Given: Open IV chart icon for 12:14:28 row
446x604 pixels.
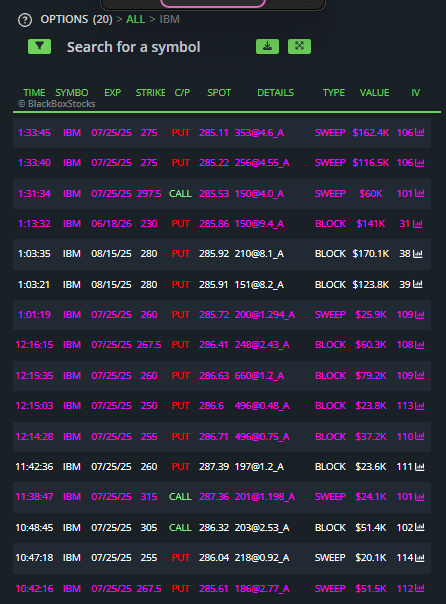Looking at the screenshot, I should point(420,436).
